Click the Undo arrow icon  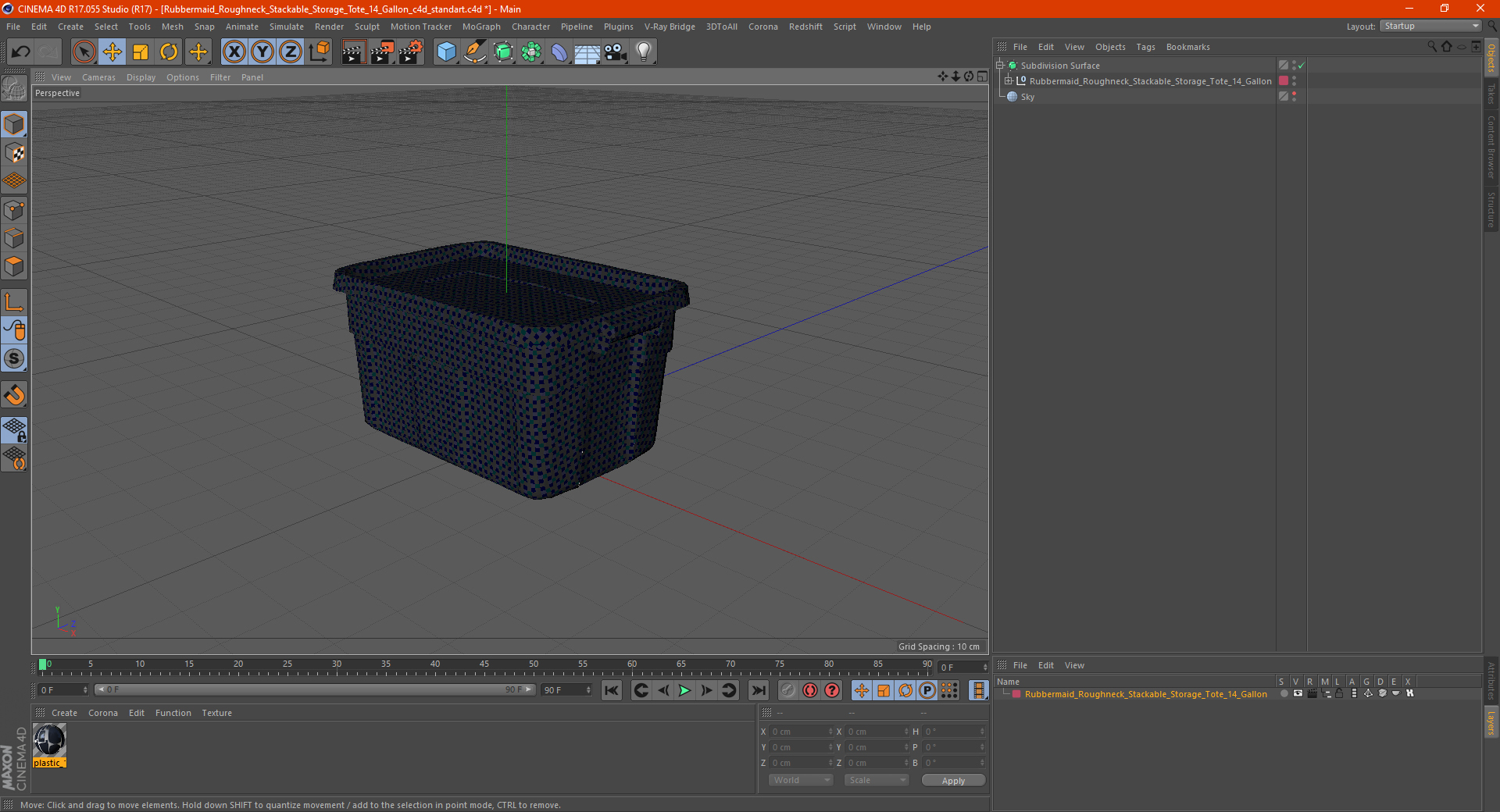tap(21, 52)
